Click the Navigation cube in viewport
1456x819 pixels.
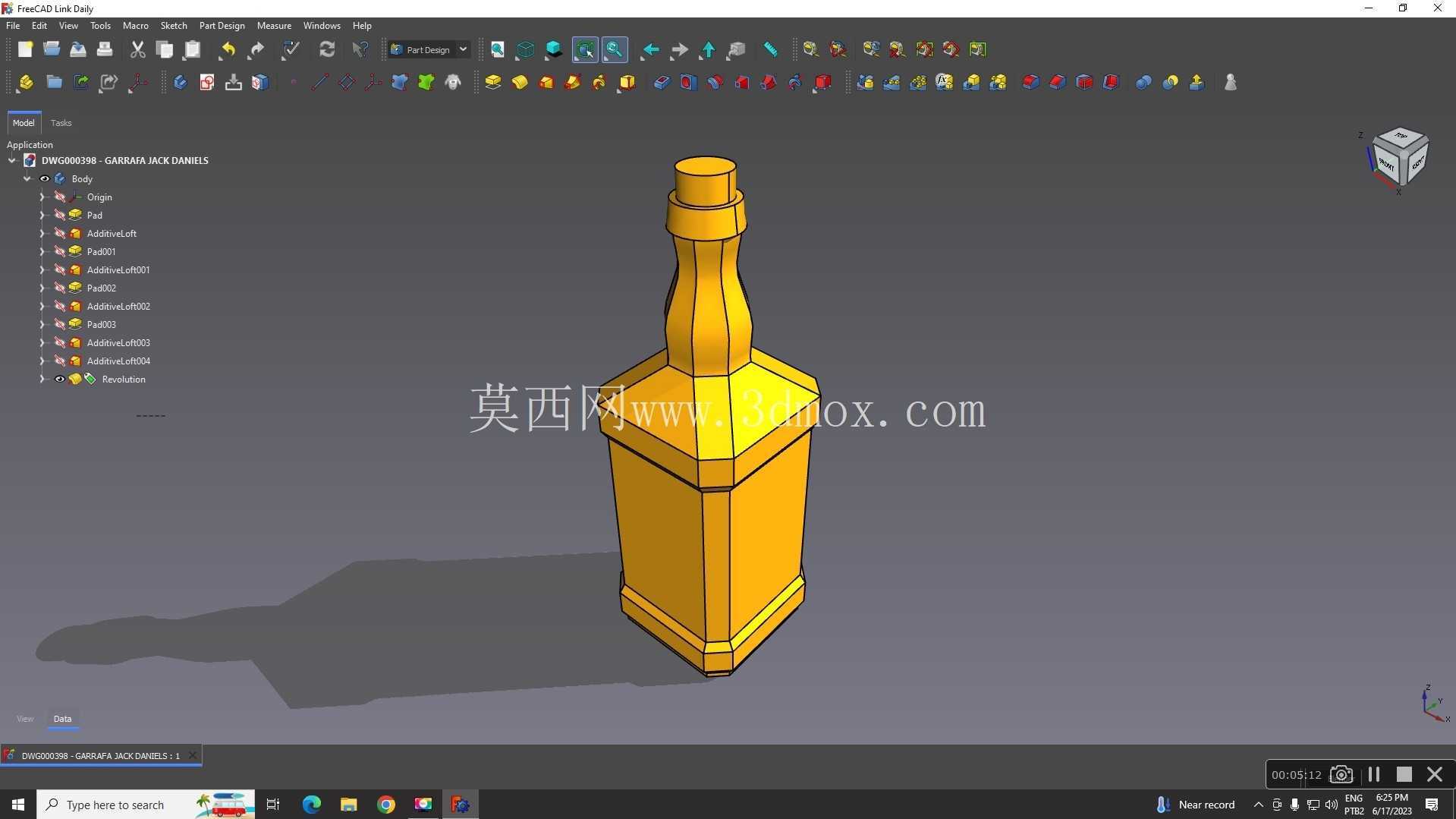pos(1401,158)
